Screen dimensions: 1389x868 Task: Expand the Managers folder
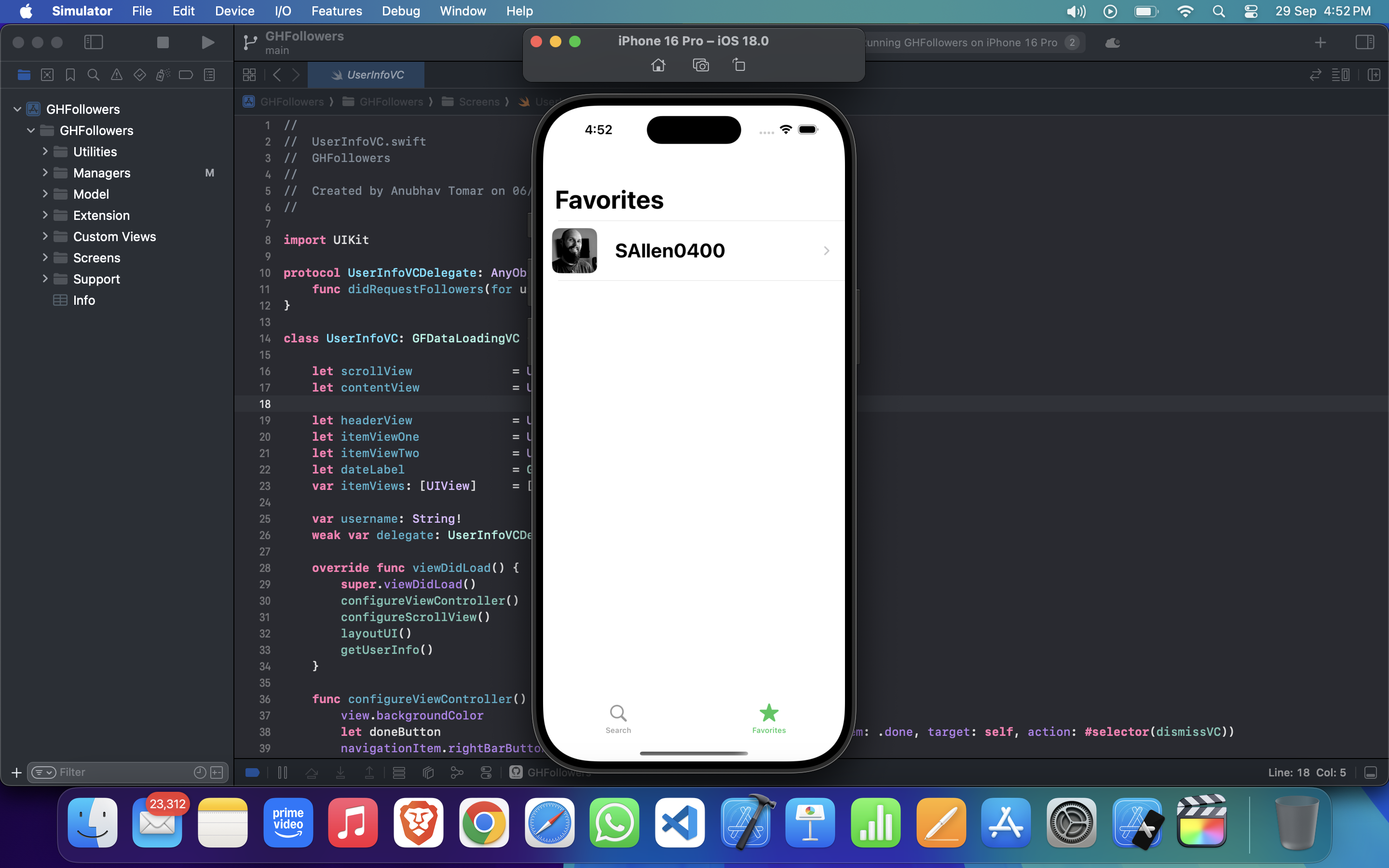[x=45, y=173]
